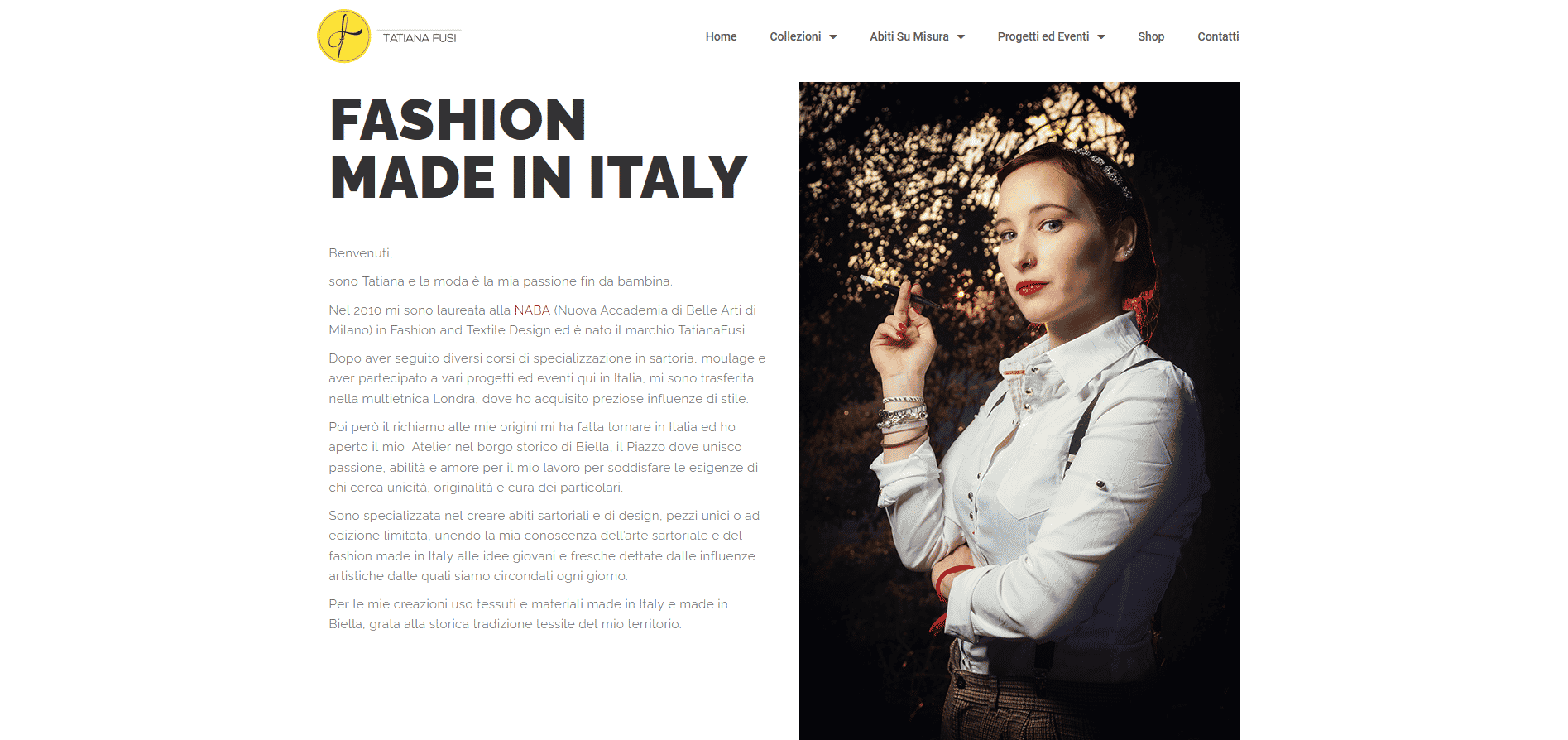Image resolution: width=1568 pixels, height=740 pixels.
Task: Follow the red NABA hyperlink
Action: (532, 310)
